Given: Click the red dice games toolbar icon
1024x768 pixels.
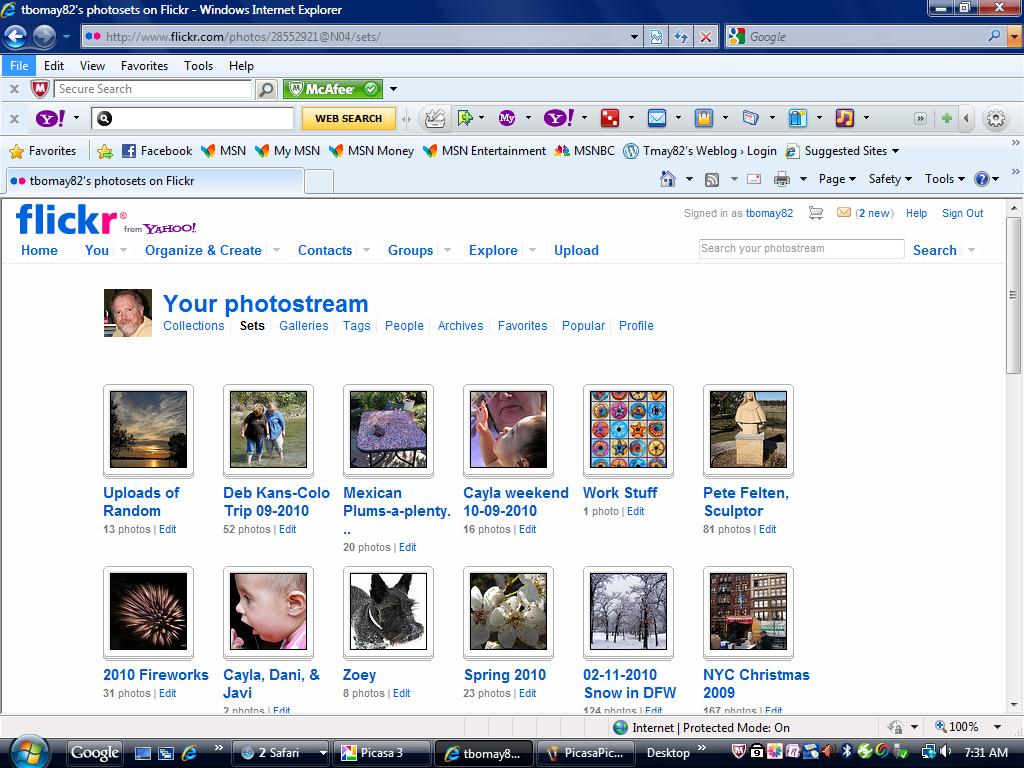Looking at the screenshot, I should pos(608,118).
